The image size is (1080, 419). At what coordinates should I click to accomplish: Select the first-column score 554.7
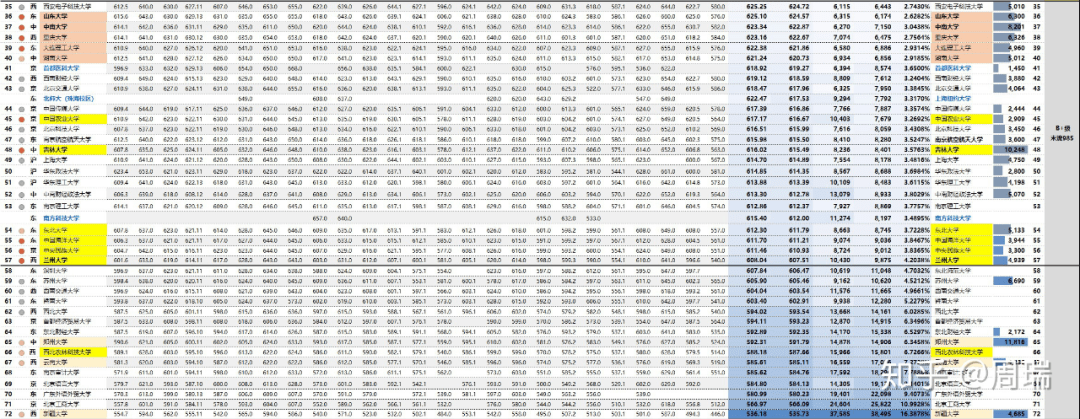point(121,414)
